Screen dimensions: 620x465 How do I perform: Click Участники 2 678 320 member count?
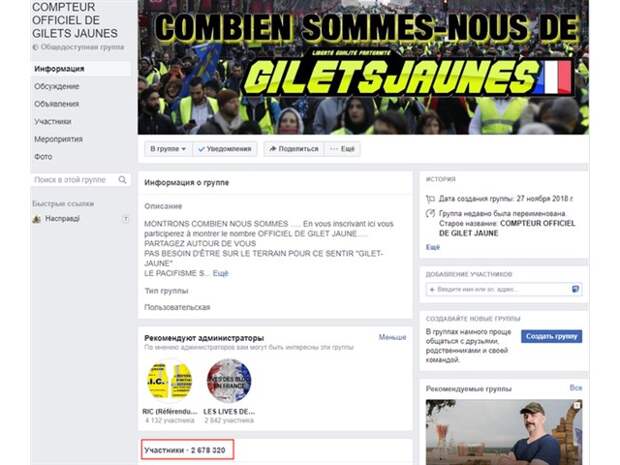[187, 450]
